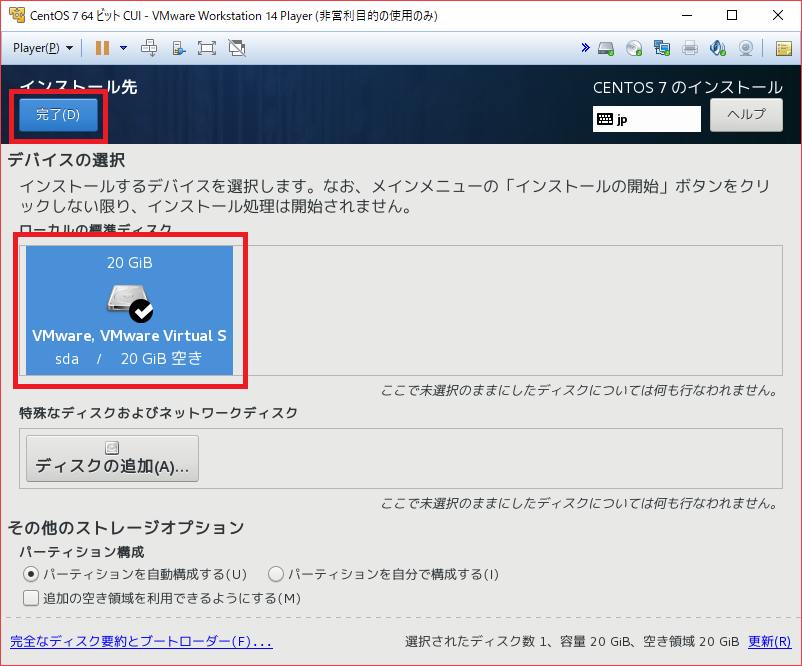Click the 'CENTOS 7 のインストール' title text

pyautogui.click(x=687, y=87)
